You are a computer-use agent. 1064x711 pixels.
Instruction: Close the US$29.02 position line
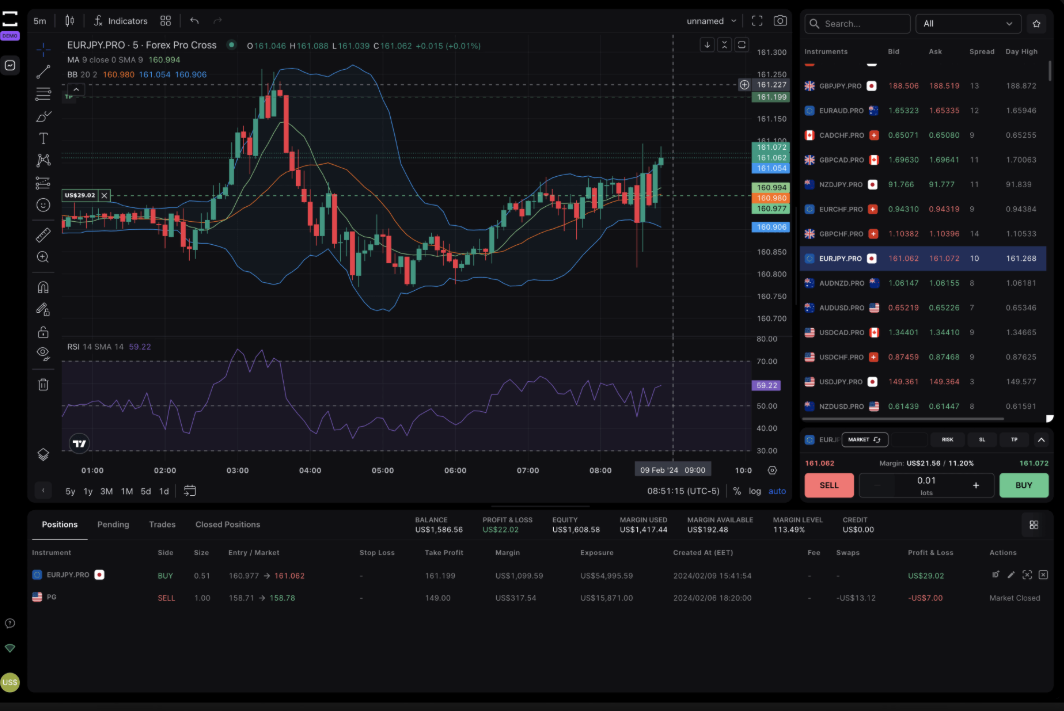click(104, 195)
